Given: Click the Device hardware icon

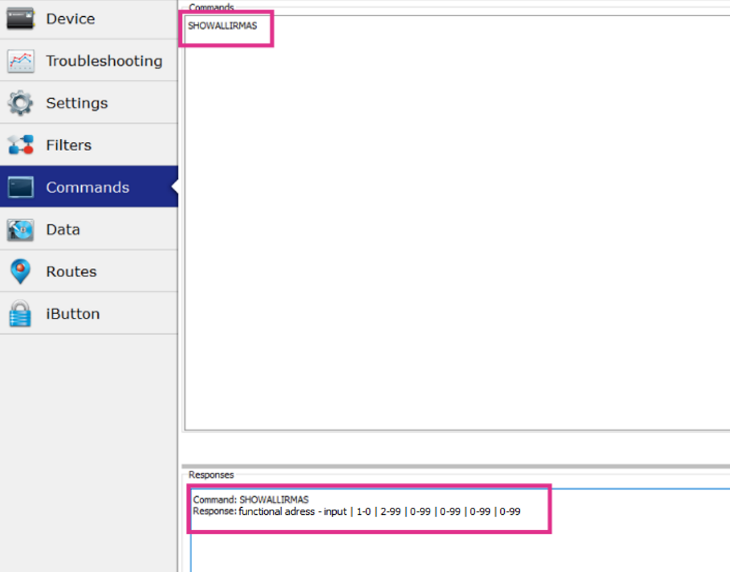Looking at the screenshot, I should pyautogui.click(x=21, y=18).
